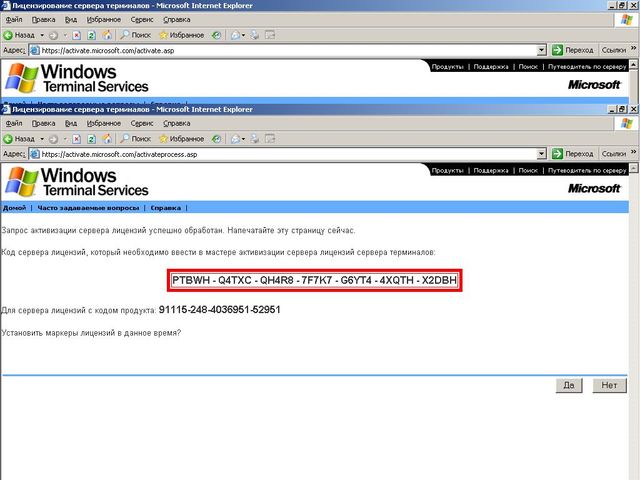Click Windows flag logo in front window menu bar
The height and width of the screenshot is (480, 640).
tap(627, 123)
